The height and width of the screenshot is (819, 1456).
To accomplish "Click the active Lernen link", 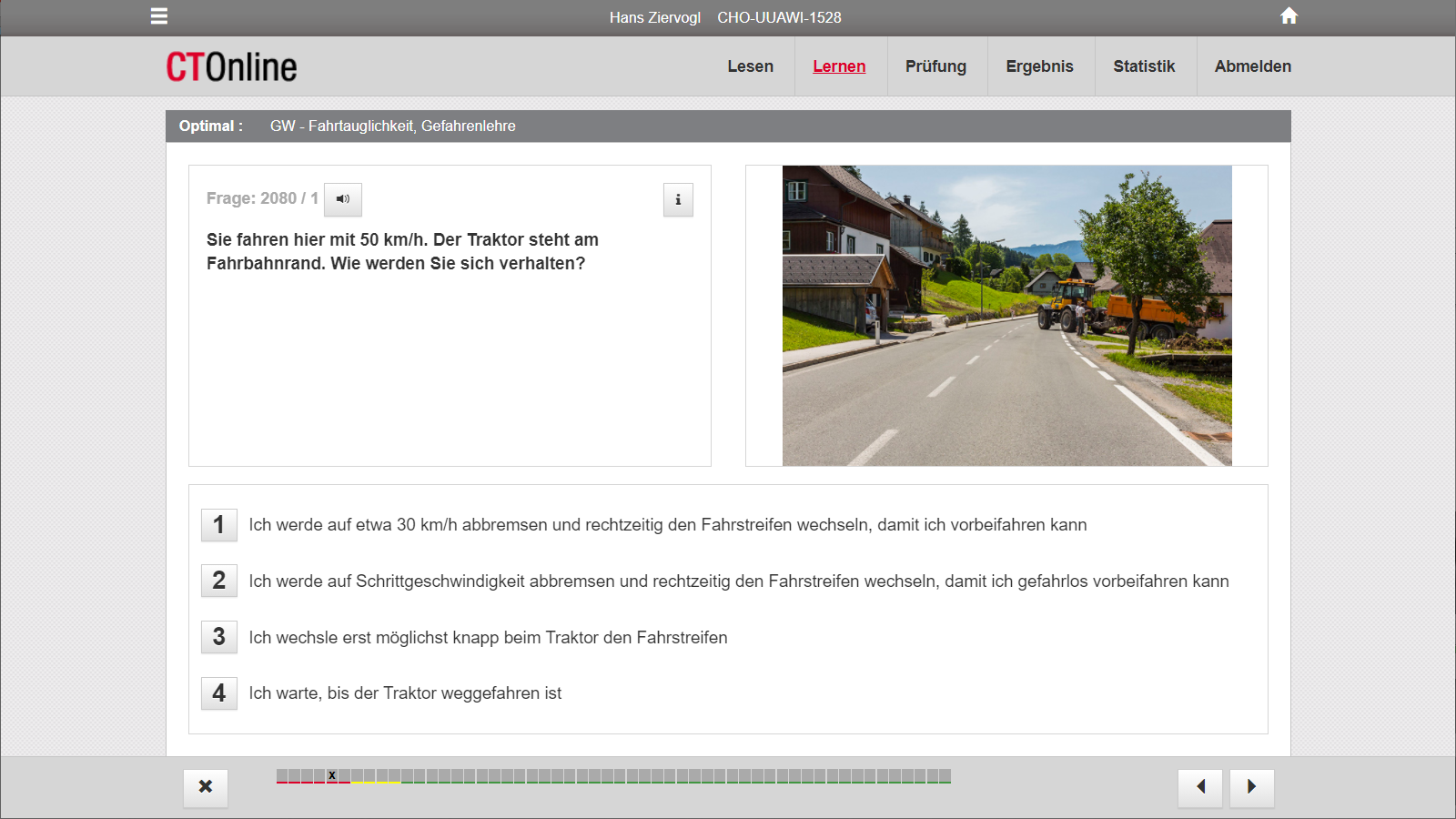I will point(839,66).
